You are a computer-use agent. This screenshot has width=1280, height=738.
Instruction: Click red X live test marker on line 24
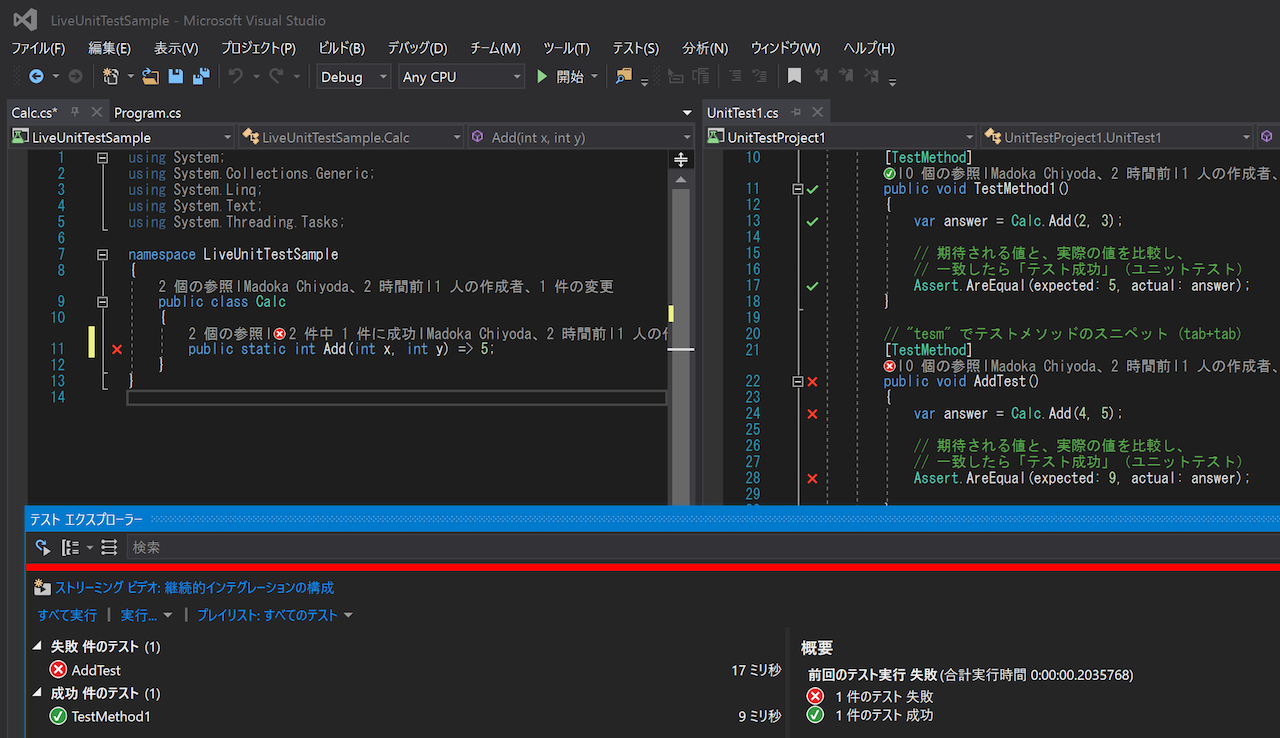(x=812, y=413)
